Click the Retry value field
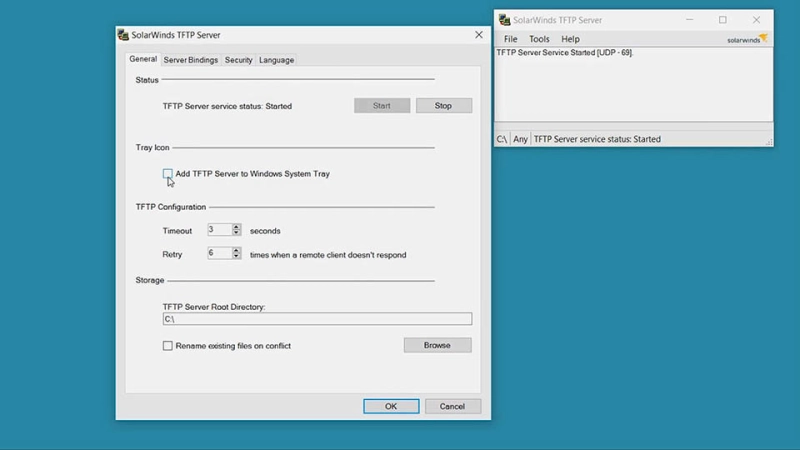The width and height of the screenshot is (800, 450). tap(219, 253)
